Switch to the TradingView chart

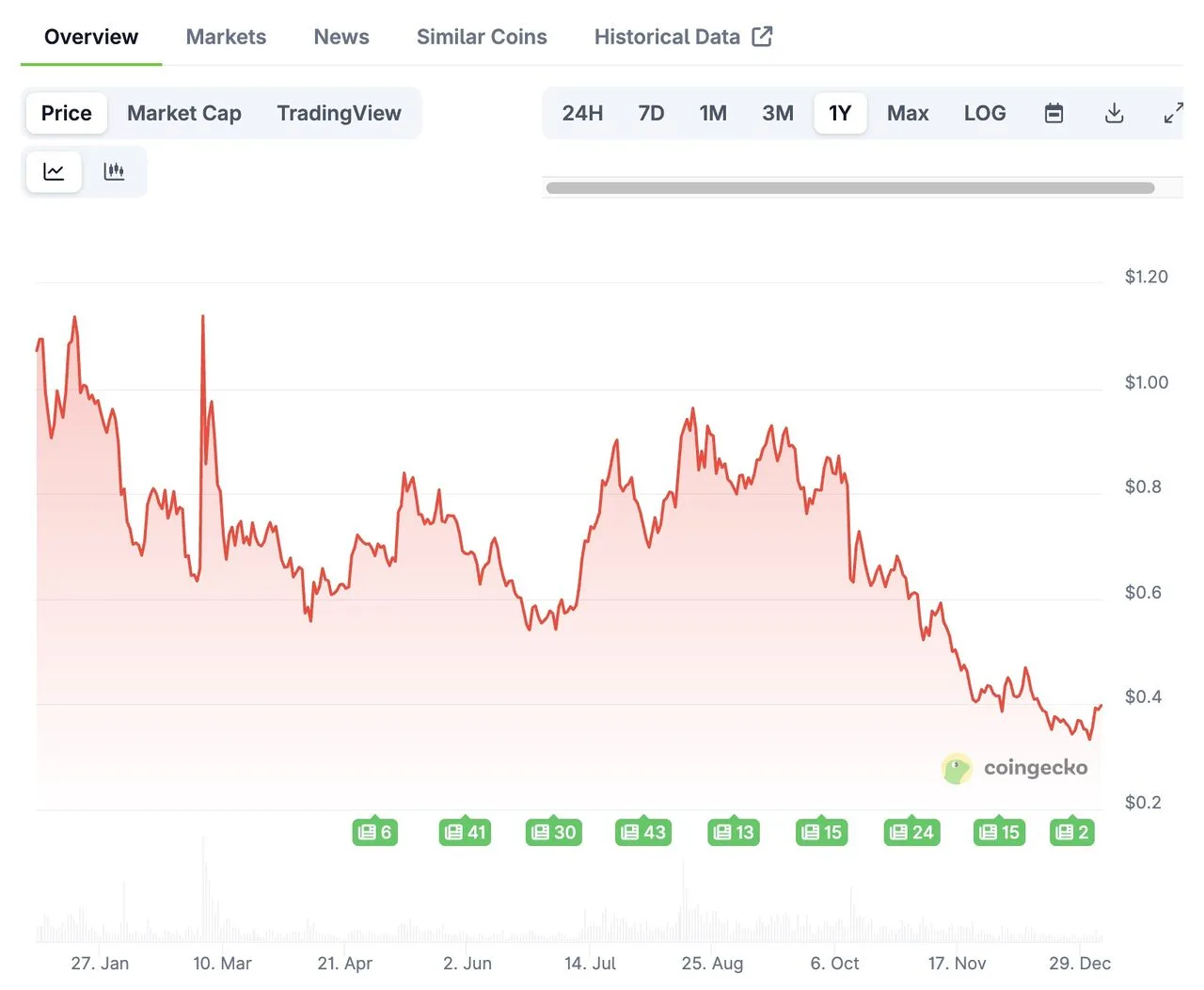pos(339,113)
